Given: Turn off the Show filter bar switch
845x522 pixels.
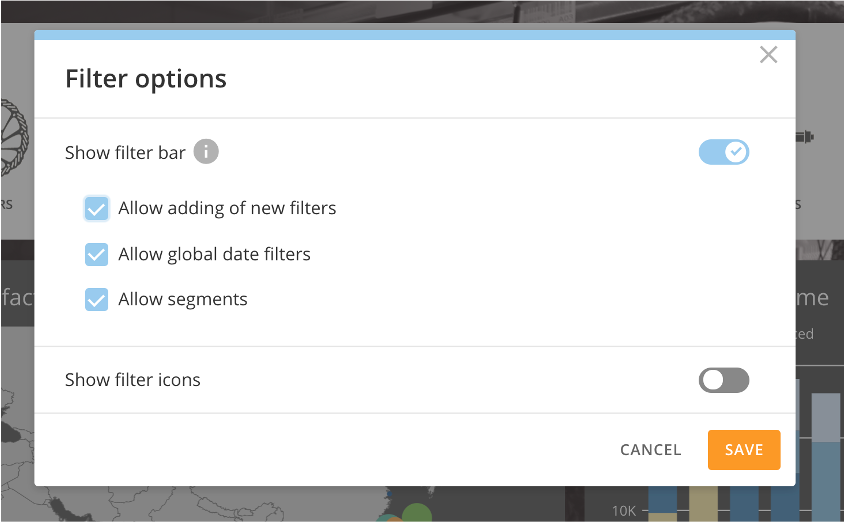Looking at the screenshot, I should click(724, 152).
